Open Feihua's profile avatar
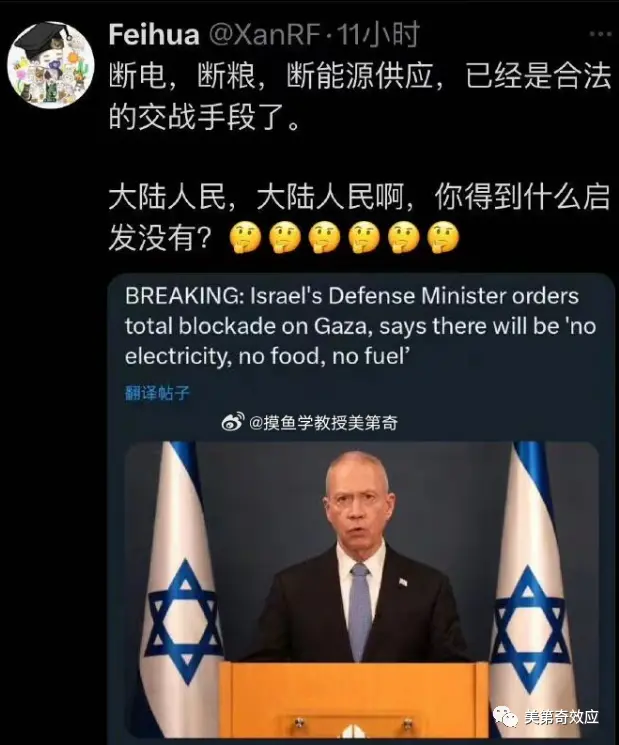This screenshot has width=619, height=745. point(51,66)
